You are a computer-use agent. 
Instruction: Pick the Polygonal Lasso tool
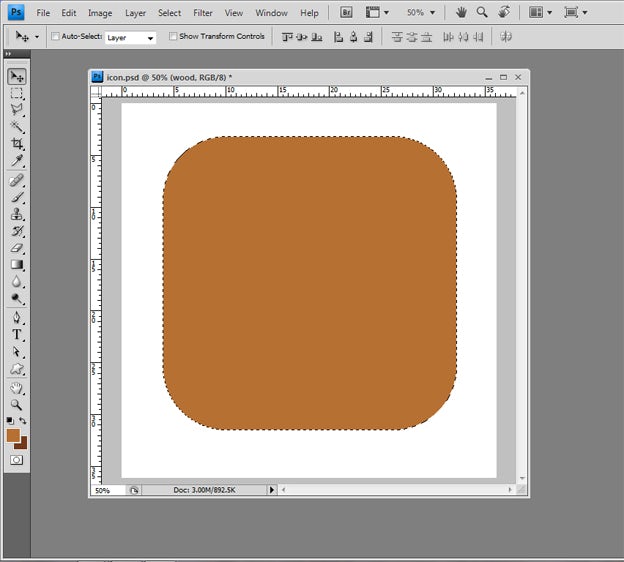[x=17, y=110]
